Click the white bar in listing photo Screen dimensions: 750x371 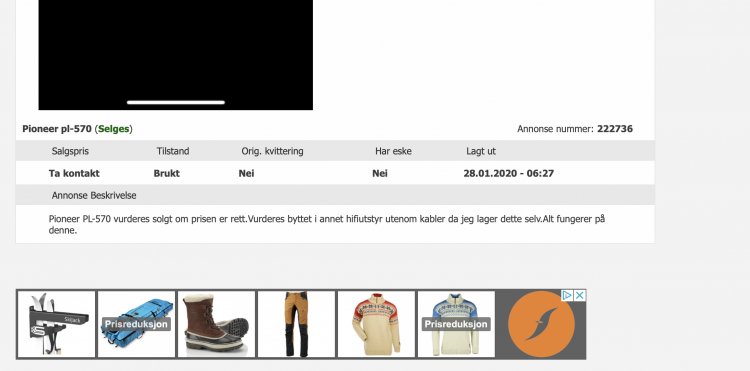(176, 102)
